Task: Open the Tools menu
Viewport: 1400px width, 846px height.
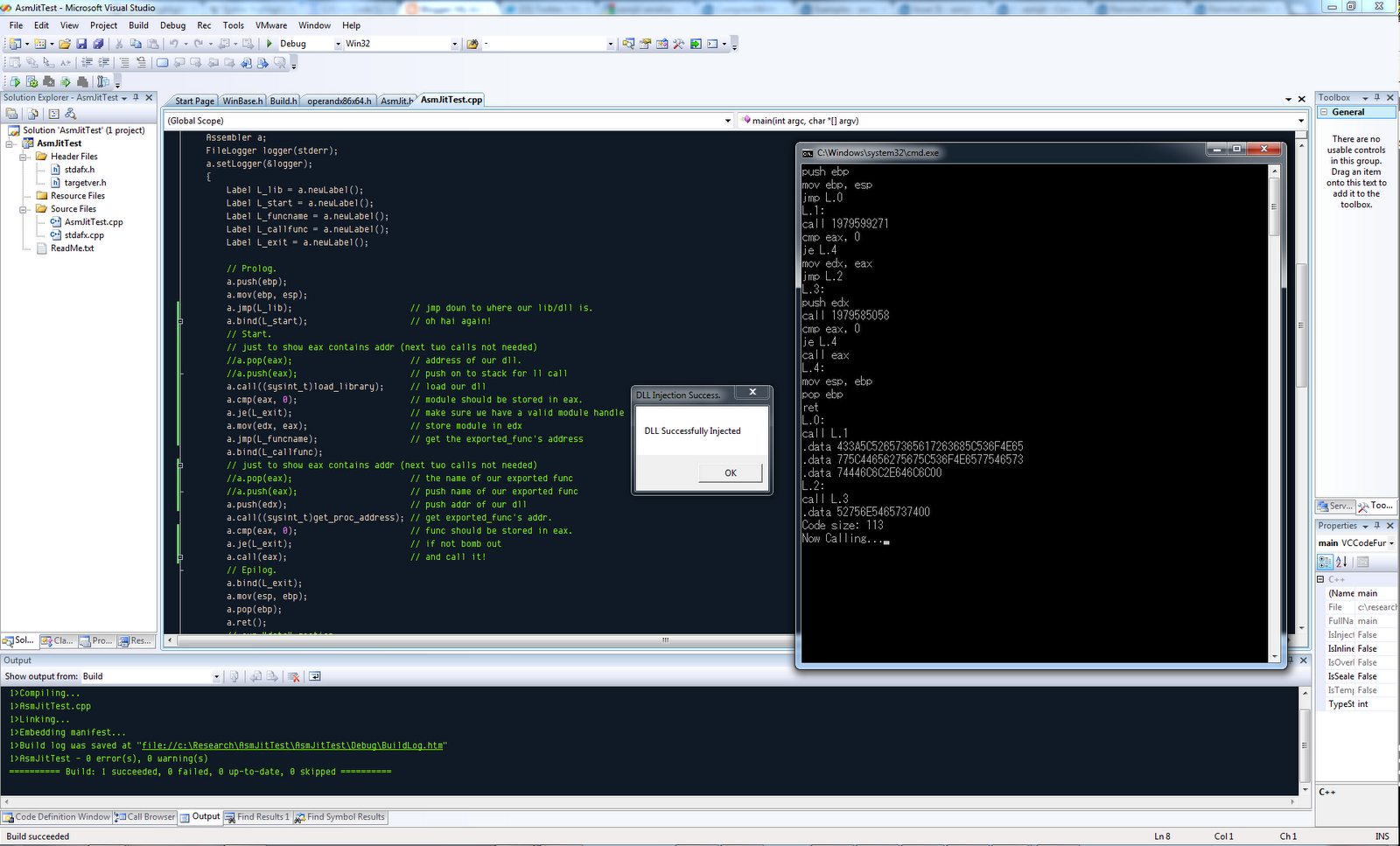Action: point(234,25)
